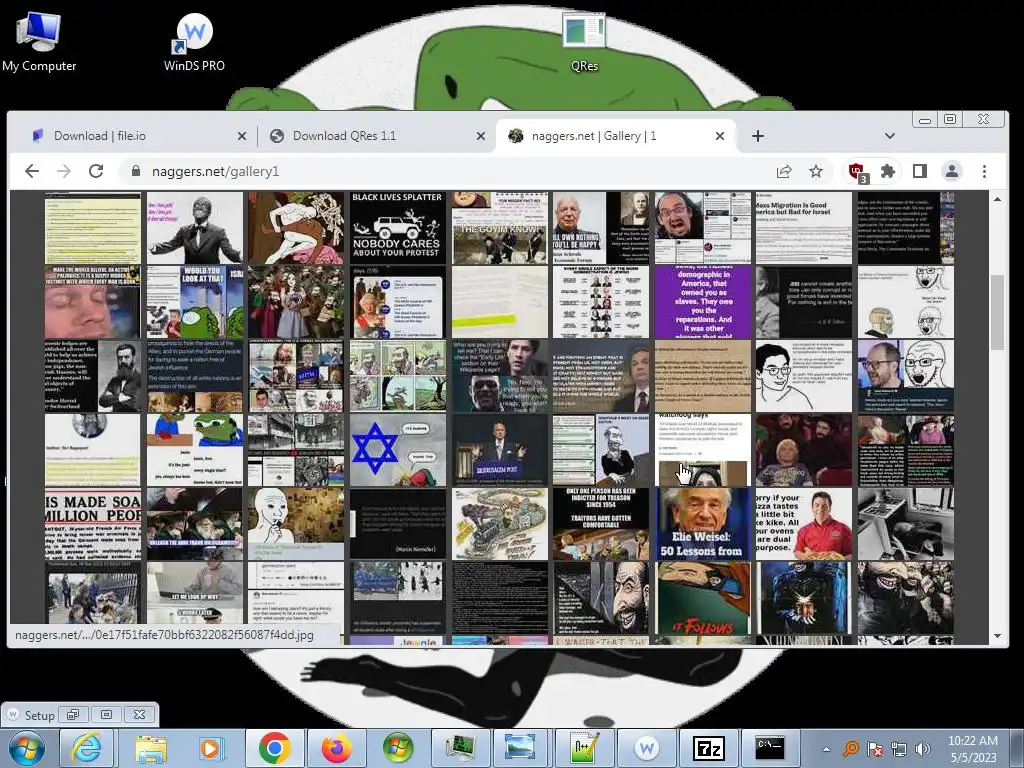Image resolution: width=1024 pixels, height=768 pixels.
Task: Expand the tab search chevron
Action: click(x=889, y=136)
